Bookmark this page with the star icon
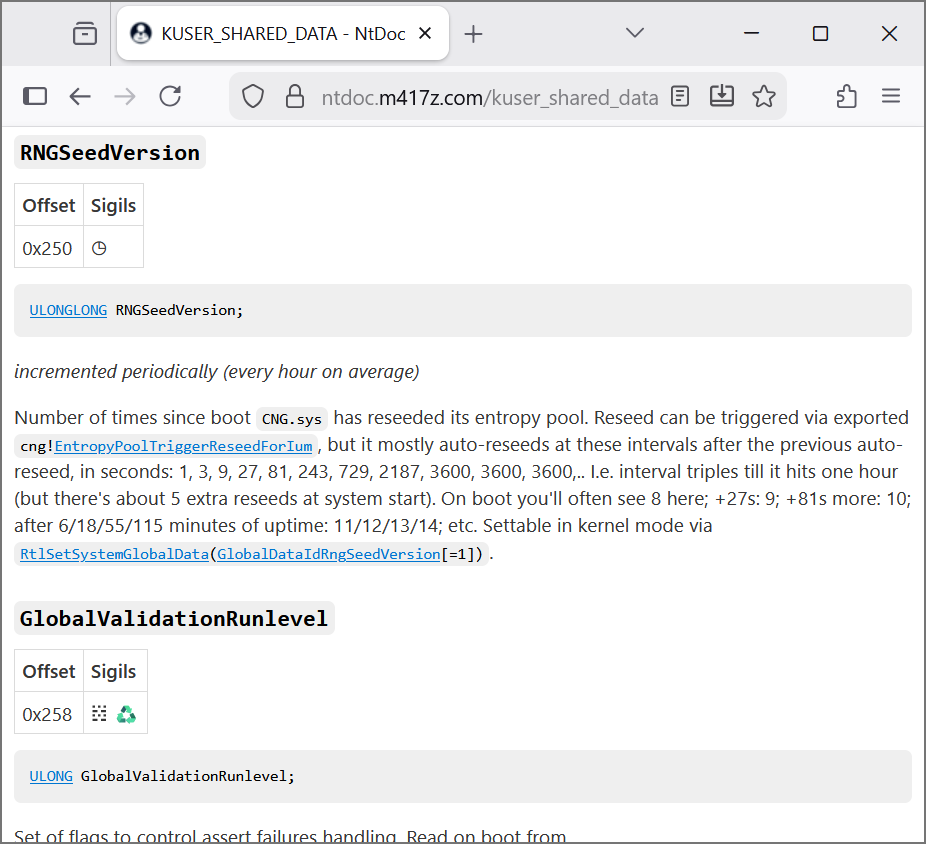This screenshot has width=926, height=844. coord(764,96)
